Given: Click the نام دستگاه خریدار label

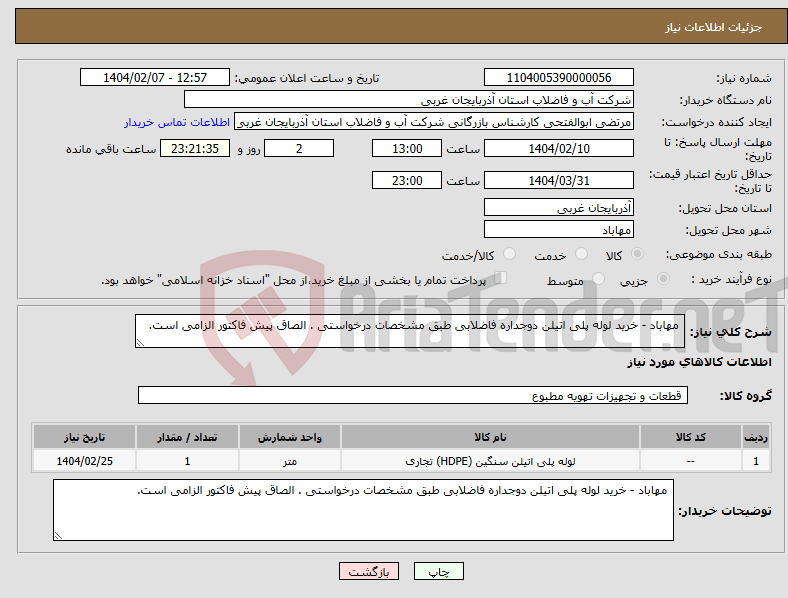Looking at the screenshot, I should [725, 101].
